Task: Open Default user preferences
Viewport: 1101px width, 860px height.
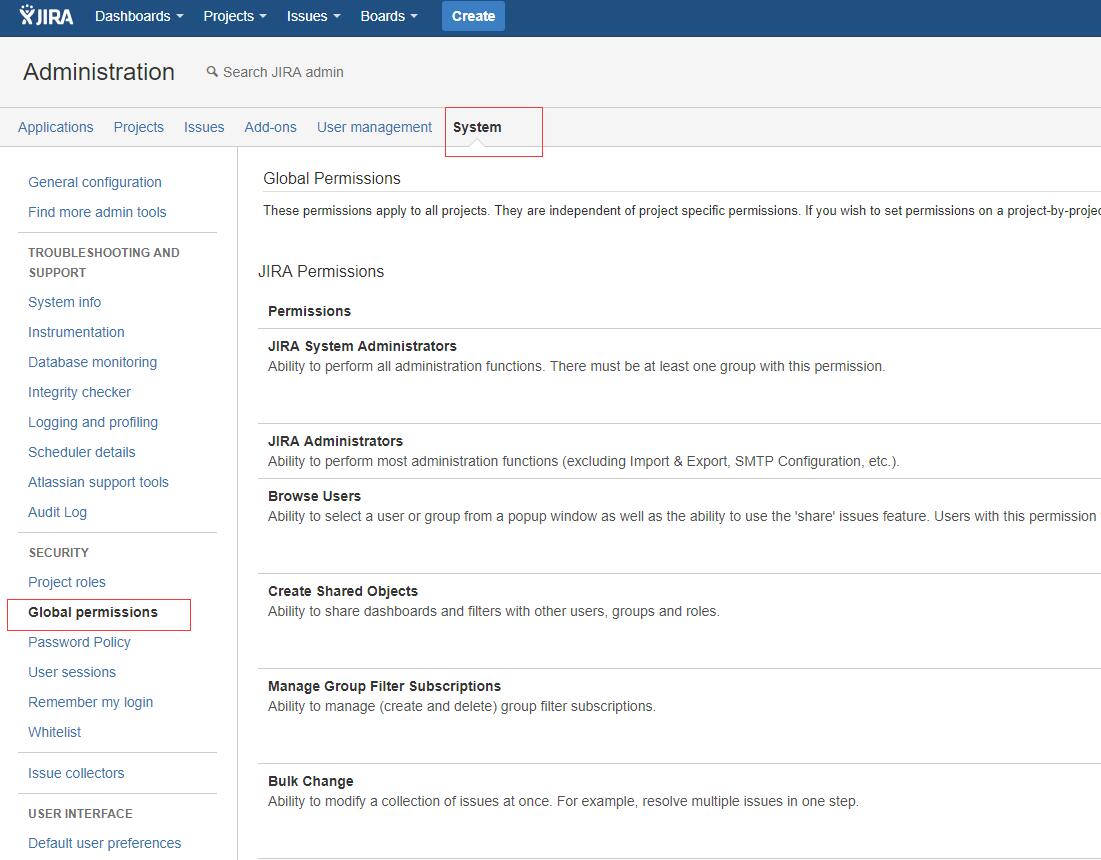Action: [105, 843]
